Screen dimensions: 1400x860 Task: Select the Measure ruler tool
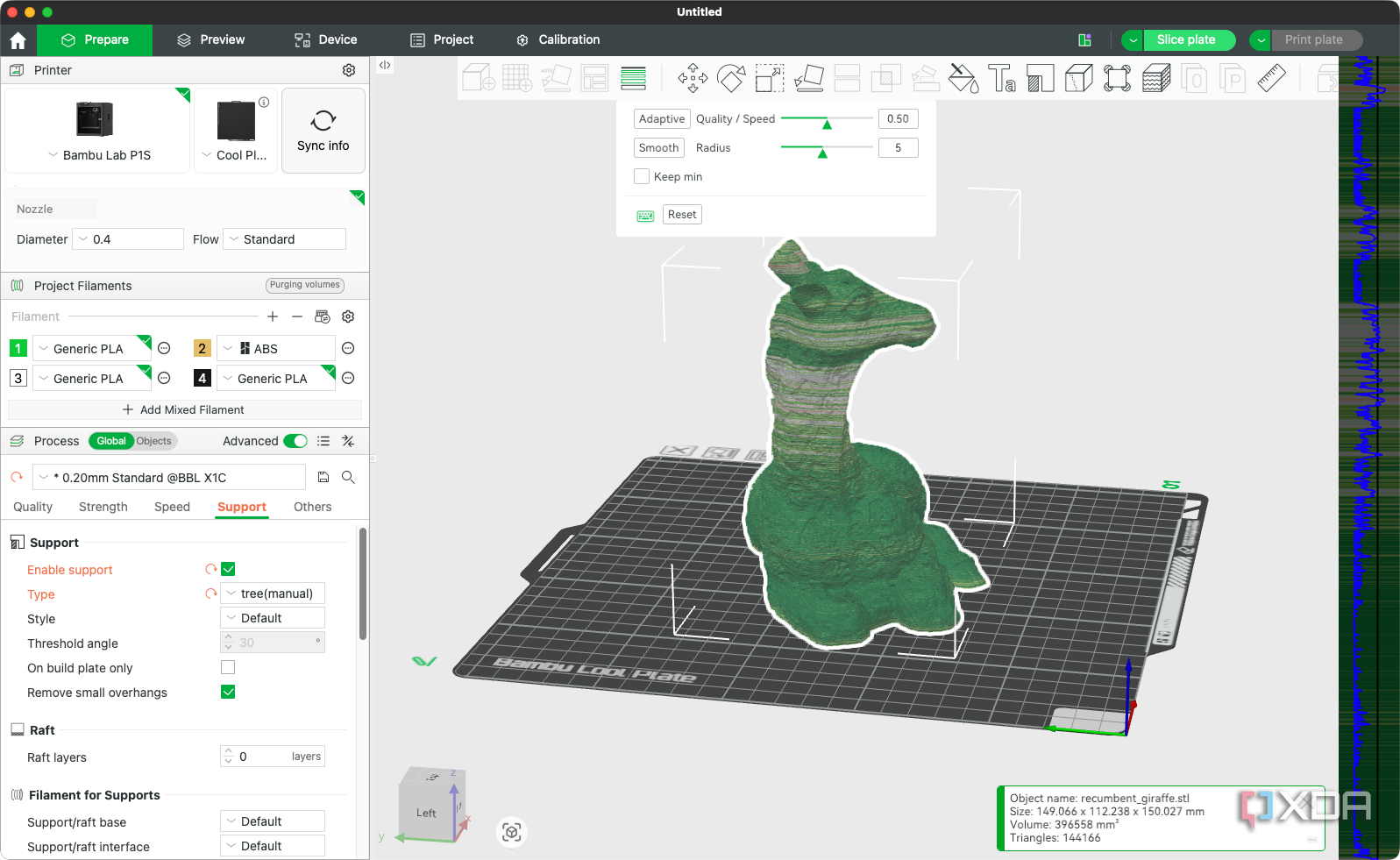click(1271, 78)
